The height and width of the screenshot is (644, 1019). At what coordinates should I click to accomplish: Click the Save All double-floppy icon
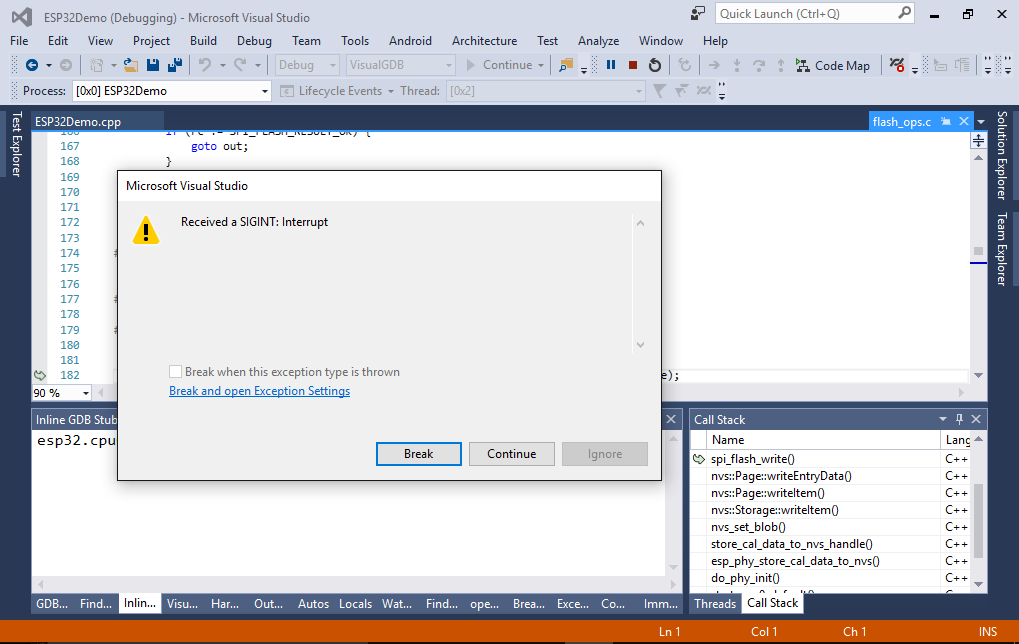(175, 65)
